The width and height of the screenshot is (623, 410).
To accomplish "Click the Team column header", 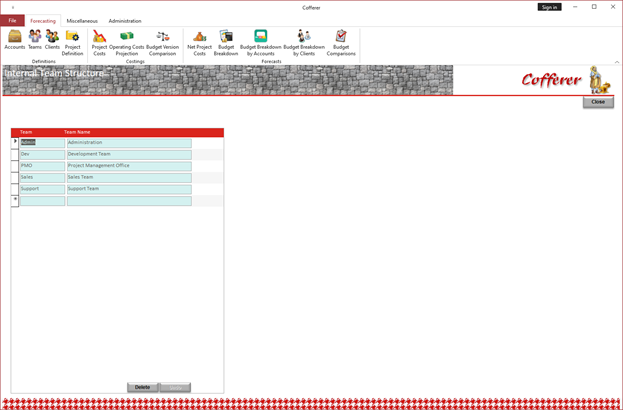I will (x=26, y=132).
